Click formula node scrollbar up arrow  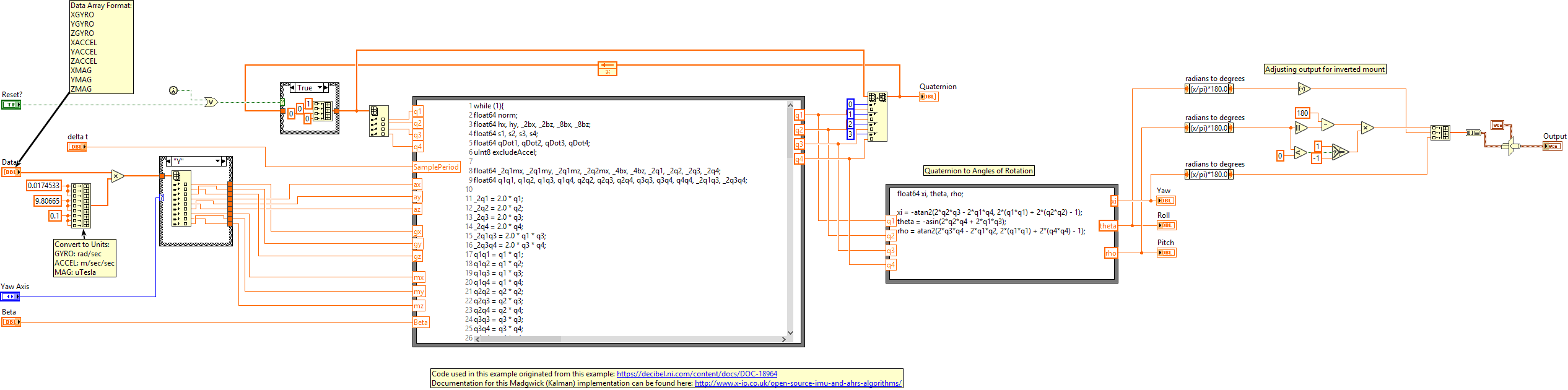click(790, 105)
